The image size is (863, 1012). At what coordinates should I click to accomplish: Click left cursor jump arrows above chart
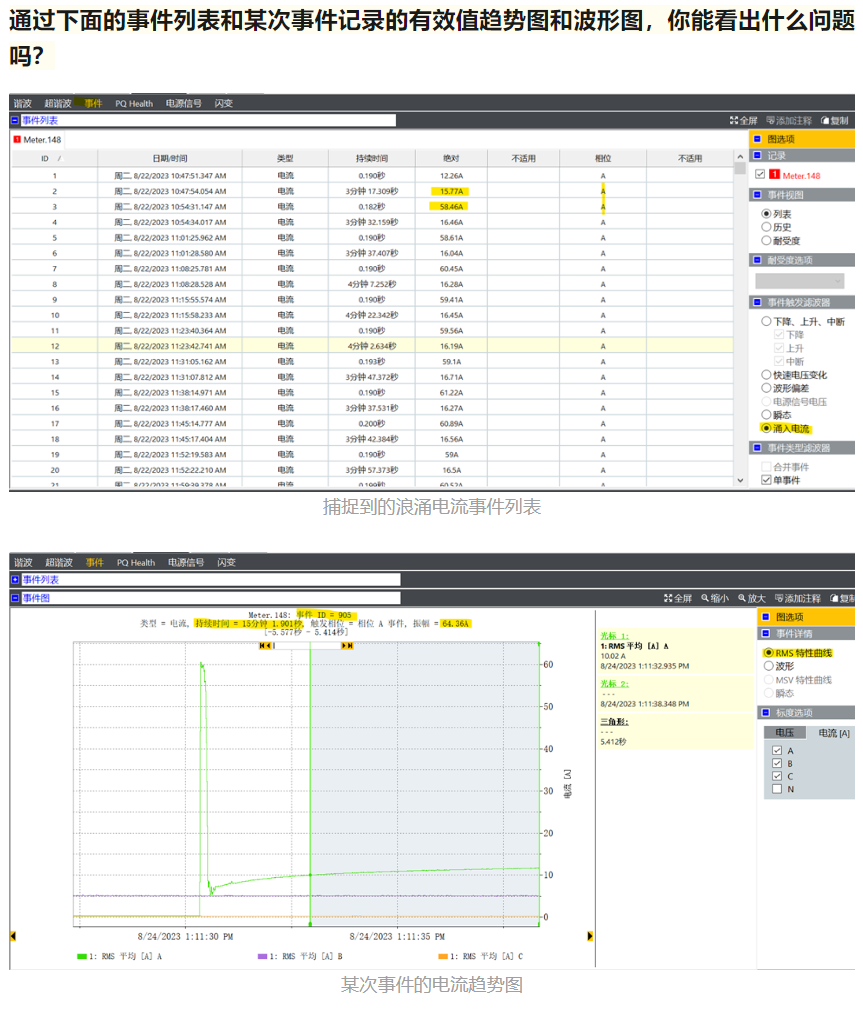point(265,646)
